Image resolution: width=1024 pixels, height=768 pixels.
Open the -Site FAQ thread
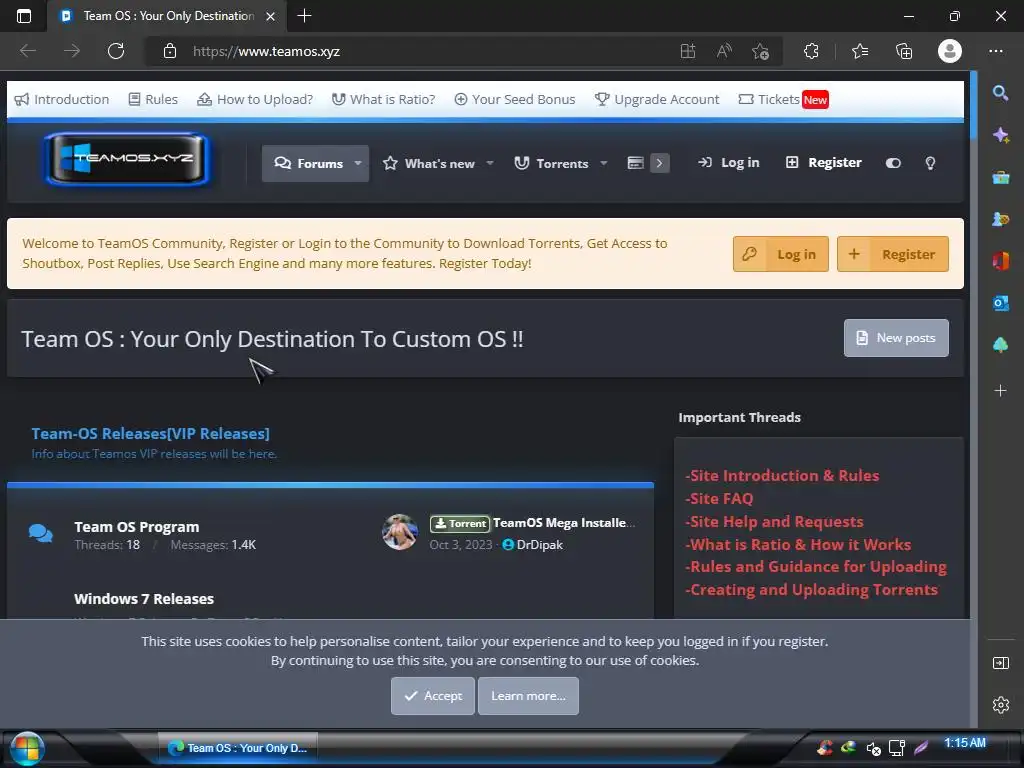coord(719,498)
